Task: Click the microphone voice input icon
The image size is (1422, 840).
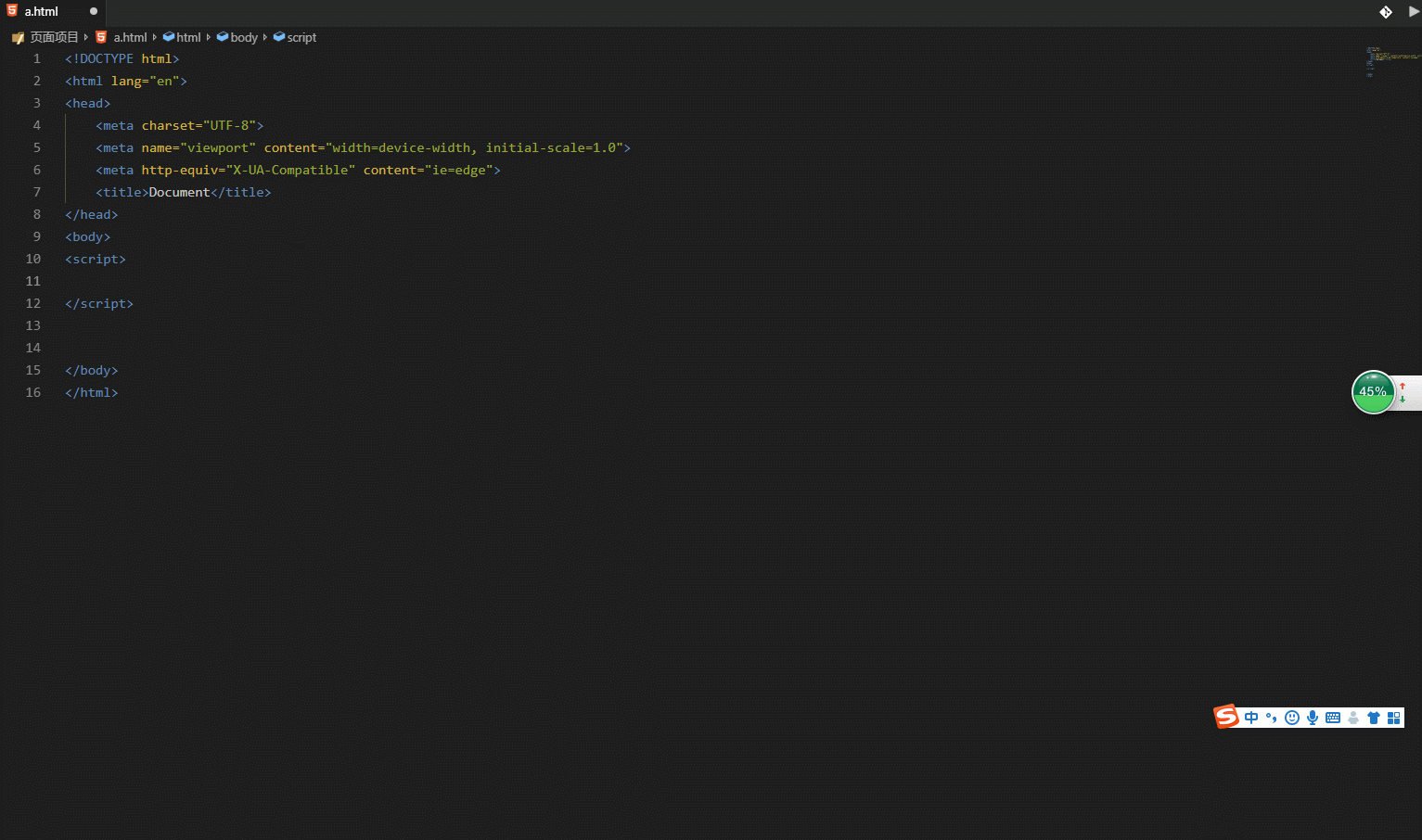Action: (x=1313, y=718)
